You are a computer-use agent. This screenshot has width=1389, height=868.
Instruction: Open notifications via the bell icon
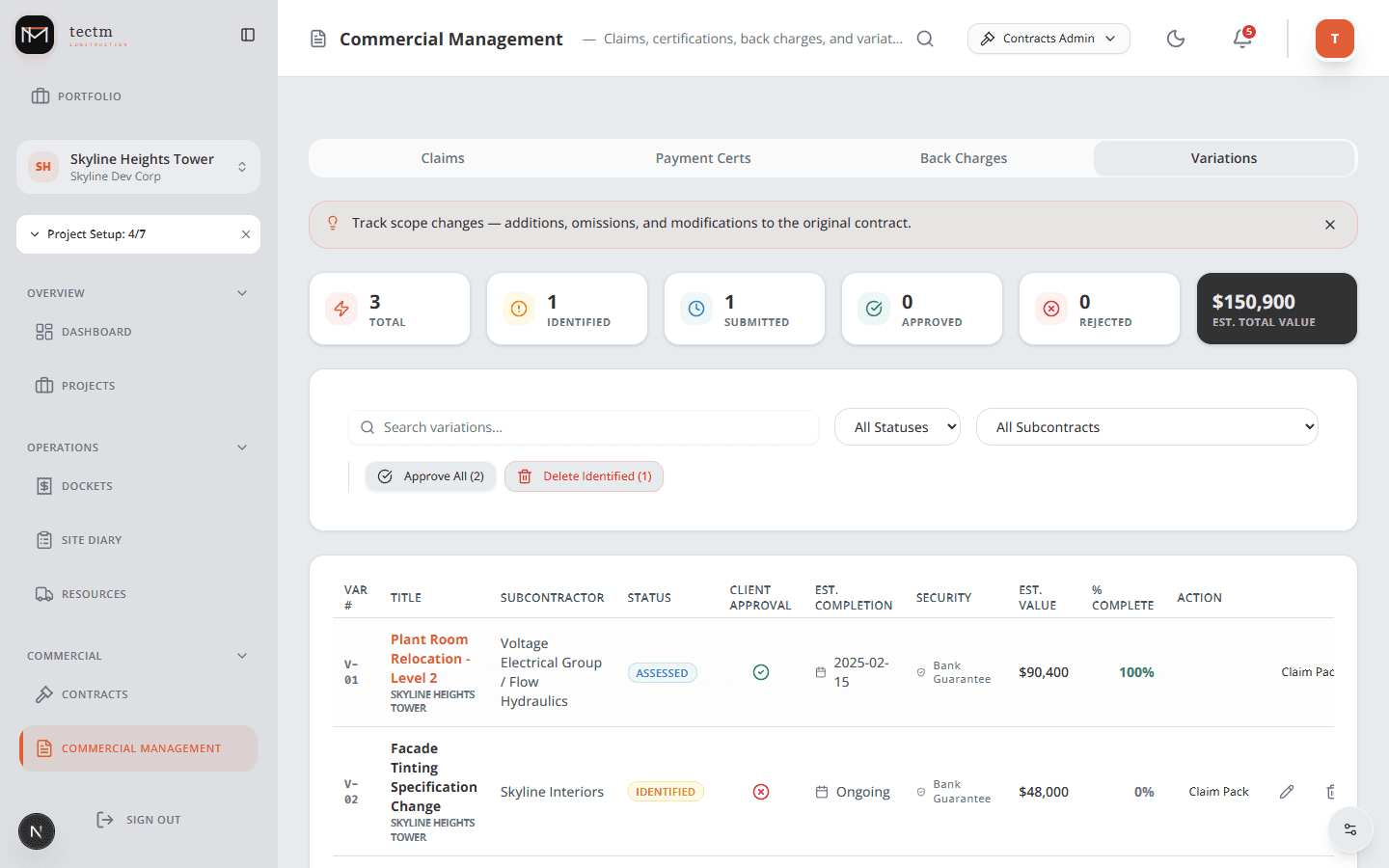[x=1242, y=40]
